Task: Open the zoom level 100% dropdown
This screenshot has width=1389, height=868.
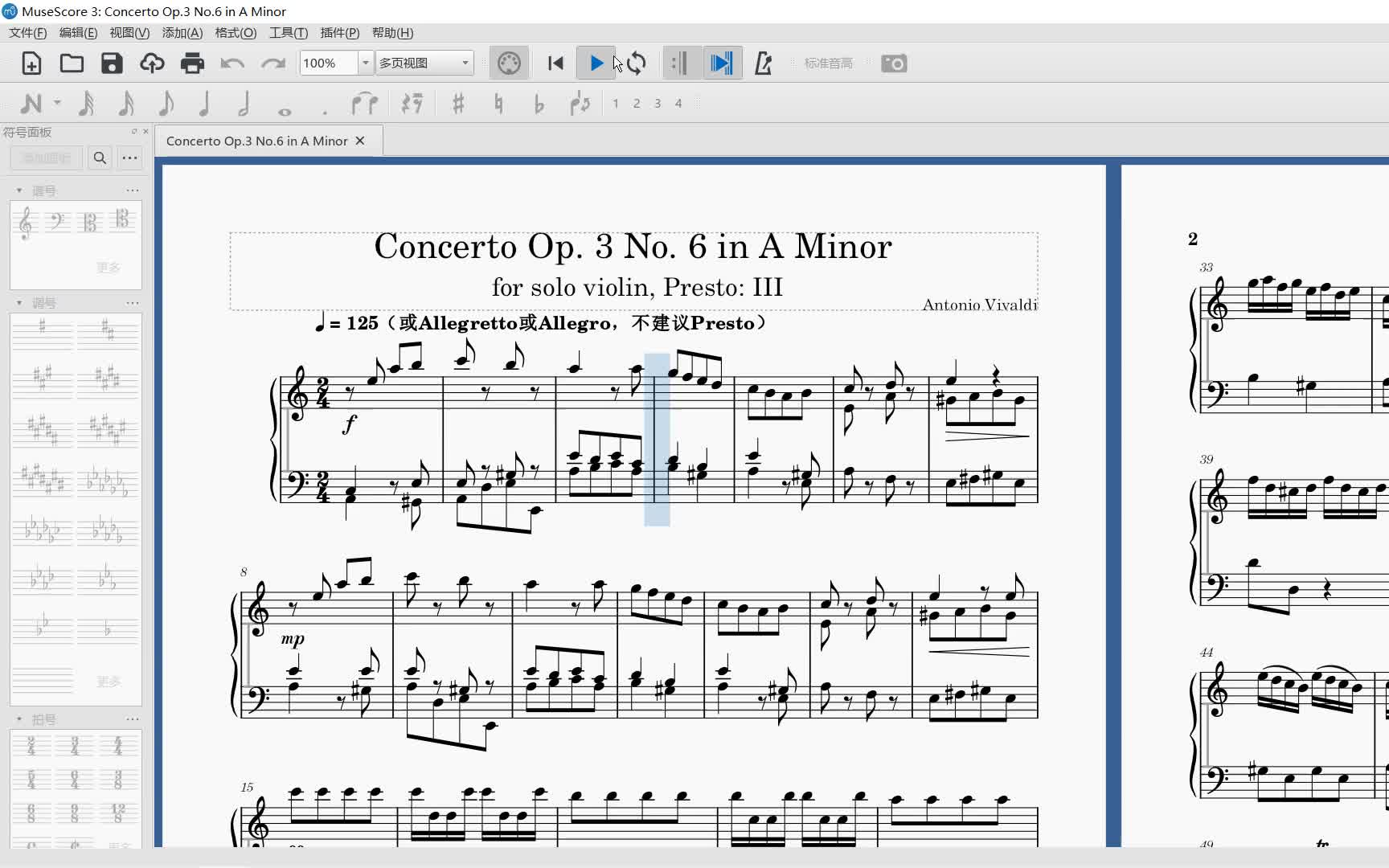Action: pos(366,63)
